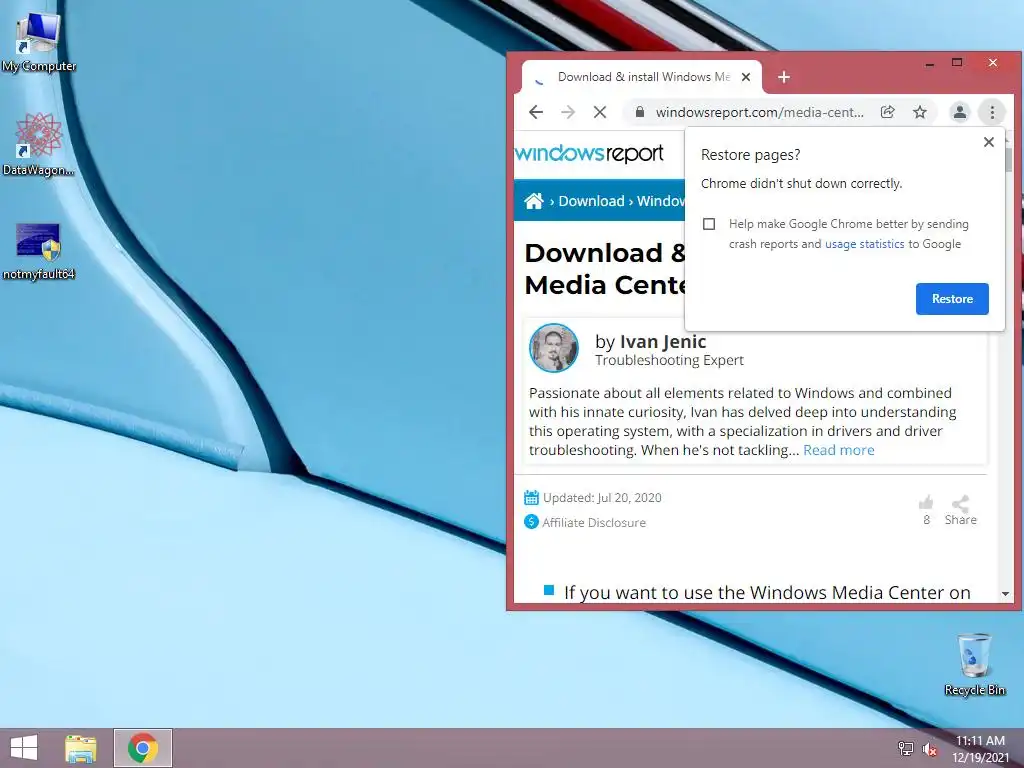View site security lock info
The width and height of the screenshot is (1024, 768).
[640, 112]
